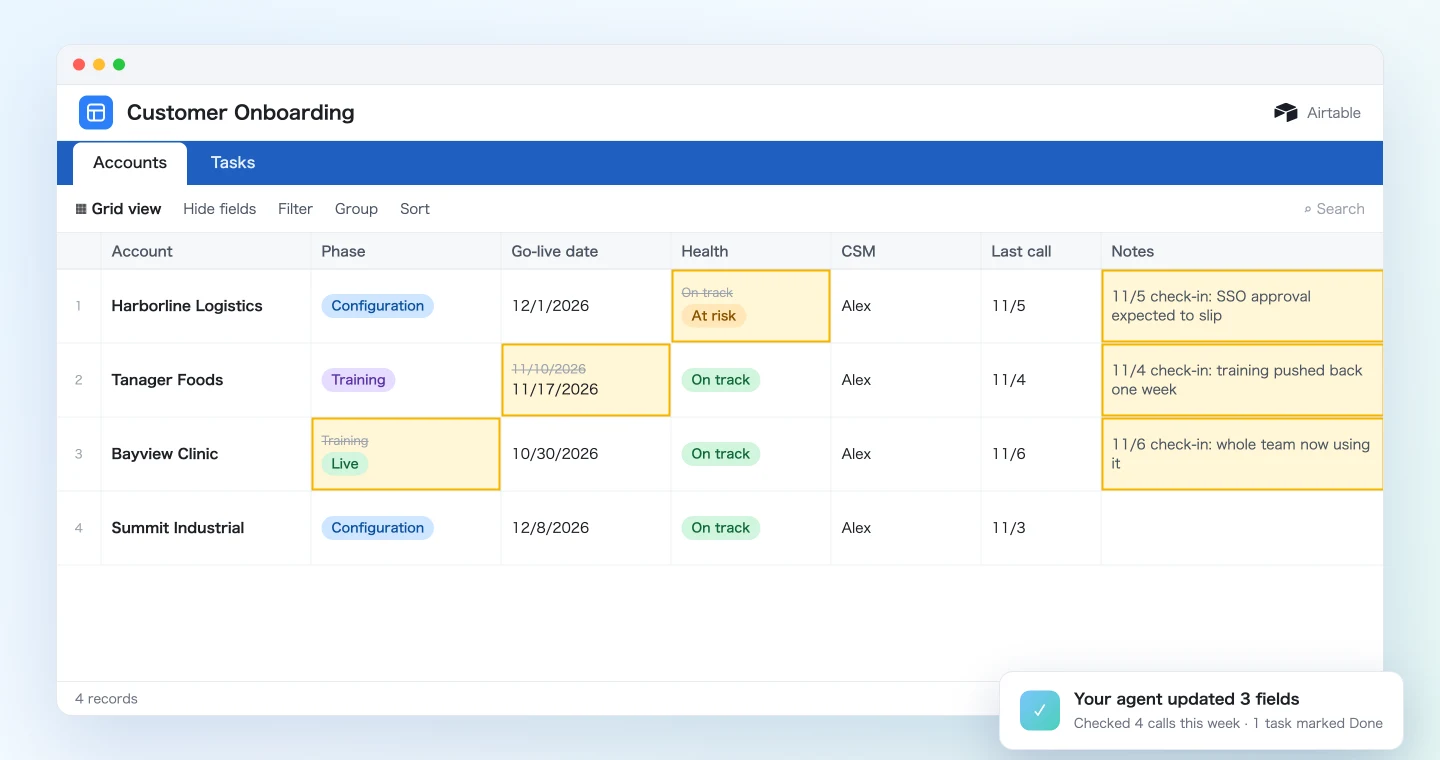Viewport: 1440px width, 760px height.
Task: Click the 11/17/2026 go-live date
Action: [555, 390]
